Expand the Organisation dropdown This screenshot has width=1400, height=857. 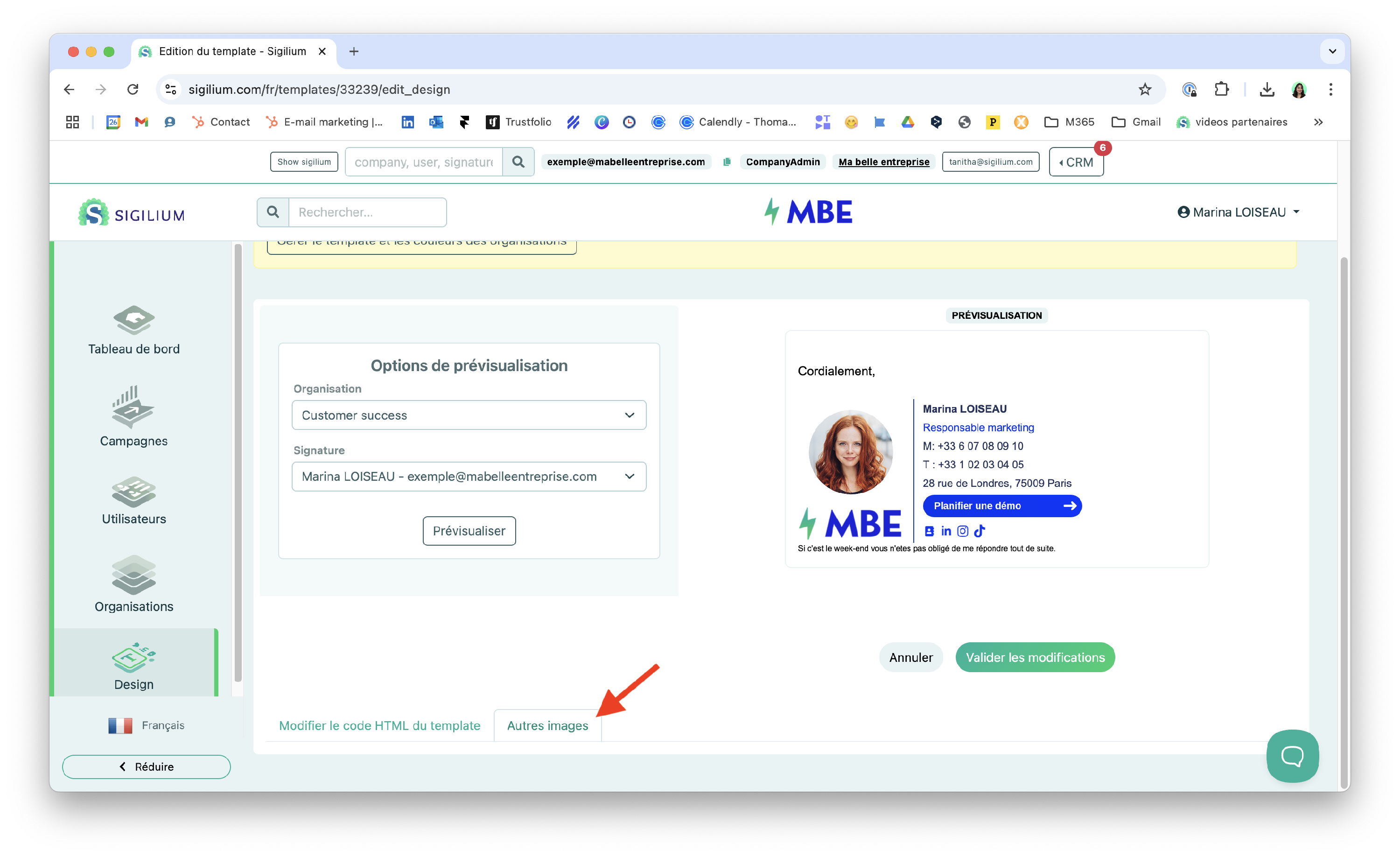(469, 415)
